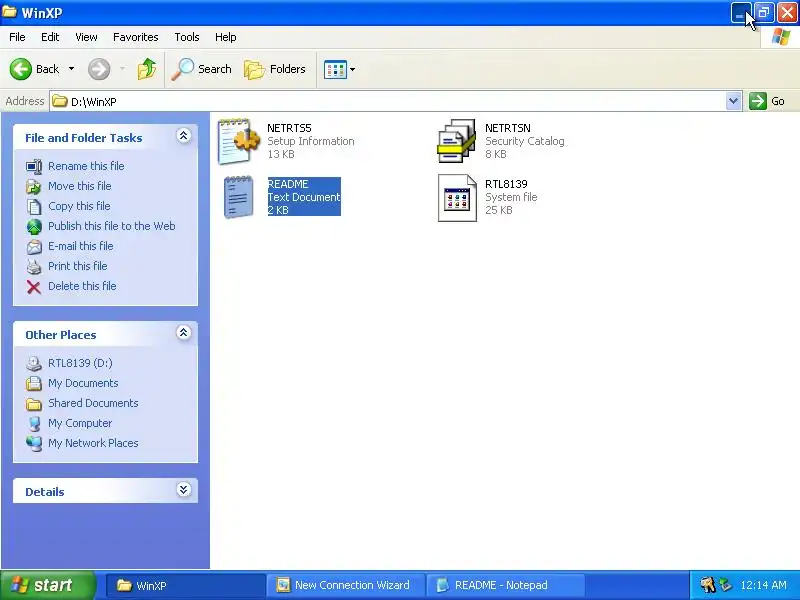
Task: Open the My Network Places link
Action: [93, 443]
